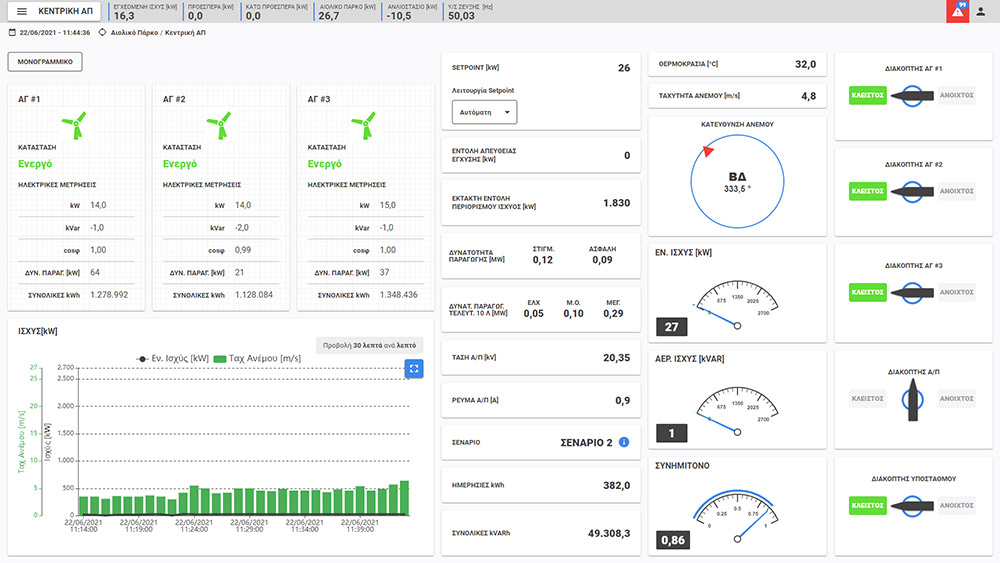
Task: Click the calendar icon next to the date
Action: (x=12, y=32)
